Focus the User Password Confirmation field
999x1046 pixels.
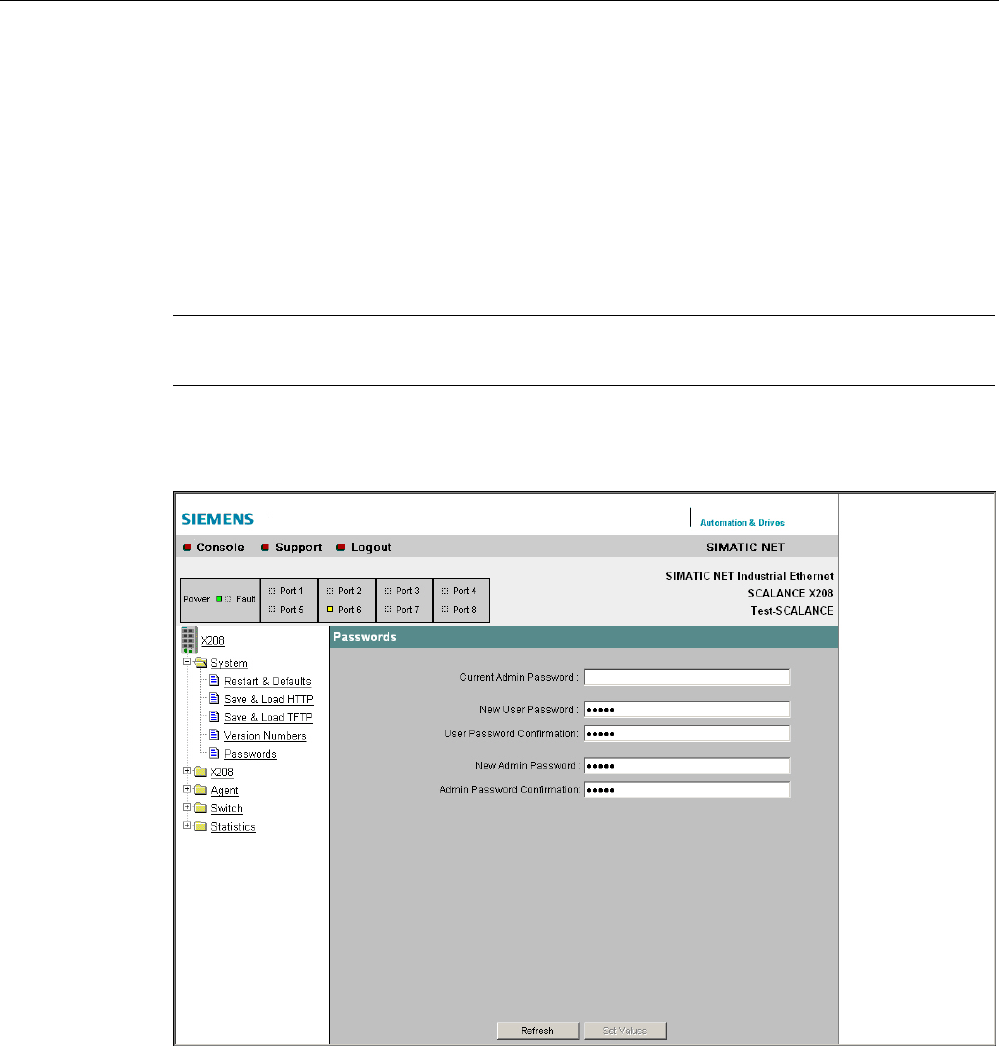tap(687, 733)
